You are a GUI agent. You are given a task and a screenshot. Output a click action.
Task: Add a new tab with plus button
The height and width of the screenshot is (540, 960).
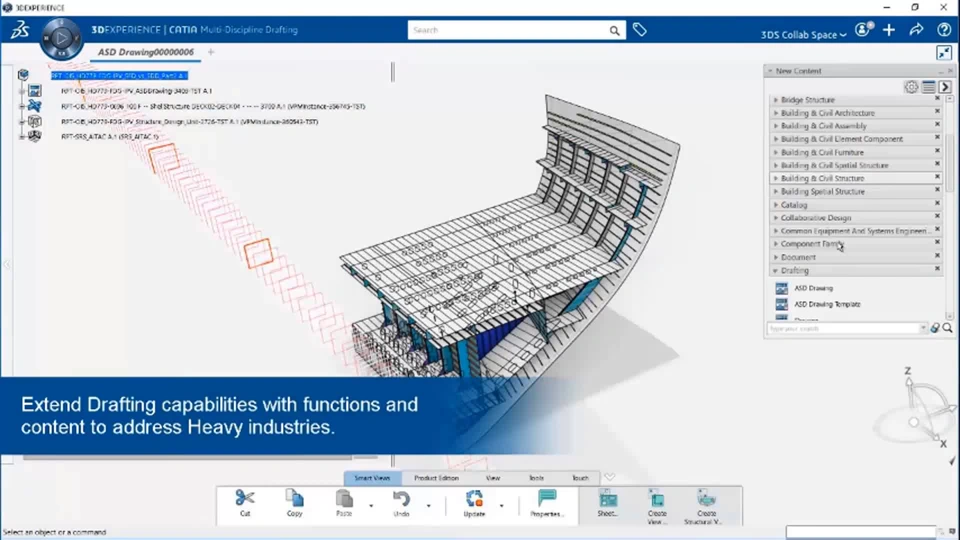tap(211, 53)
